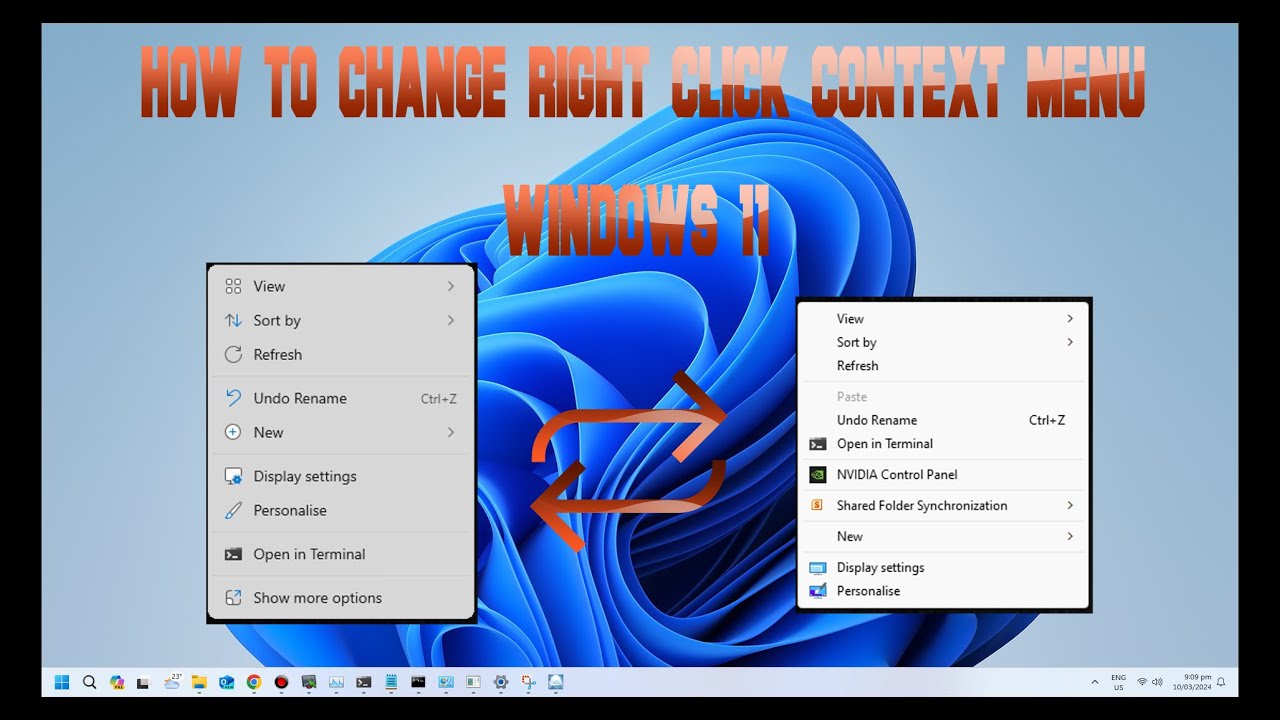Click the ENG US language indicator
This screenshot has width=1280, height=720.
coord(1118,682)
